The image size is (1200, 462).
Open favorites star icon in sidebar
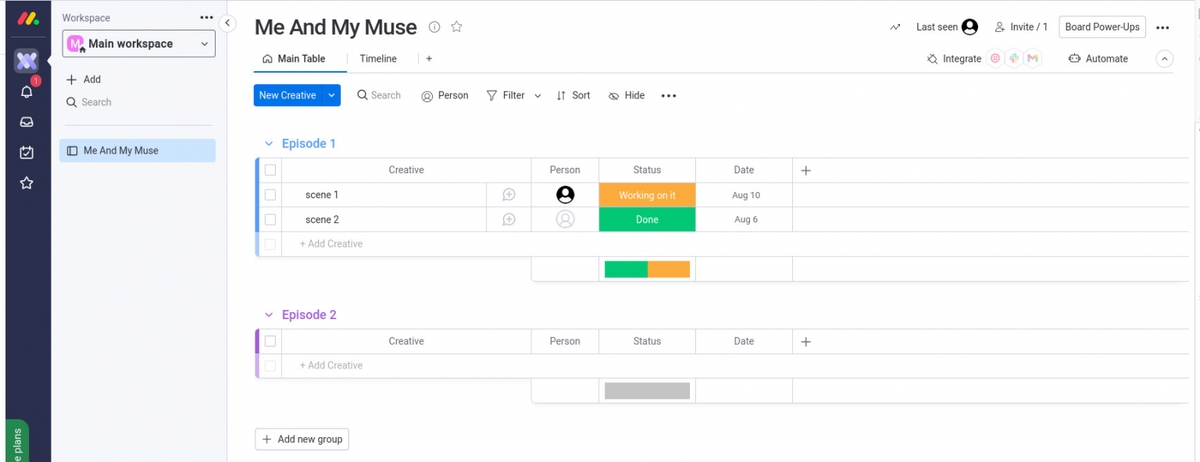pos(26,184)
